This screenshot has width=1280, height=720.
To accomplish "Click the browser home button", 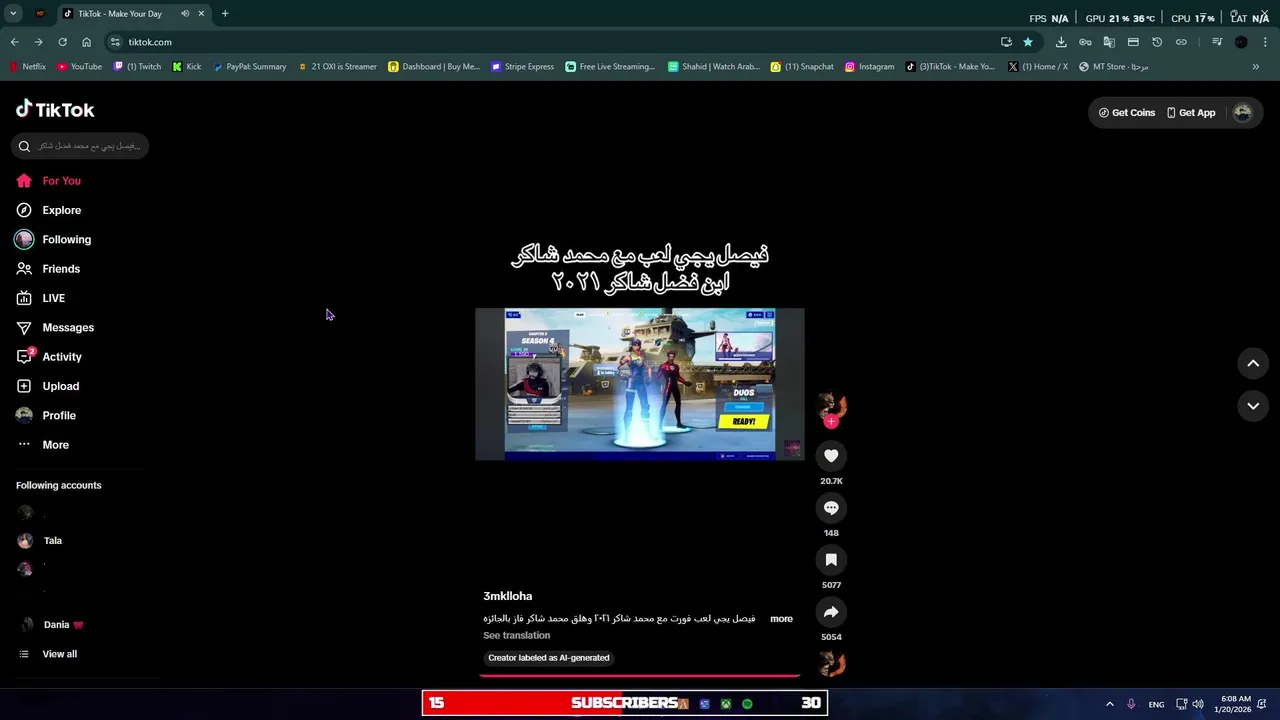I will (86, 42).
